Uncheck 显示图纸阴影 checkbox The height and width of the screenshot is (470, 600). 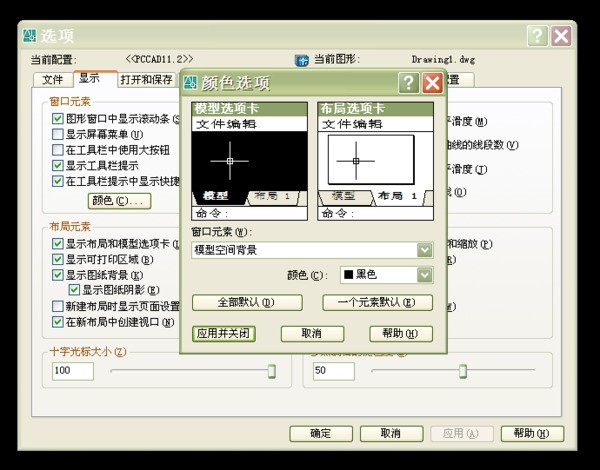click(x=73, y=290)
